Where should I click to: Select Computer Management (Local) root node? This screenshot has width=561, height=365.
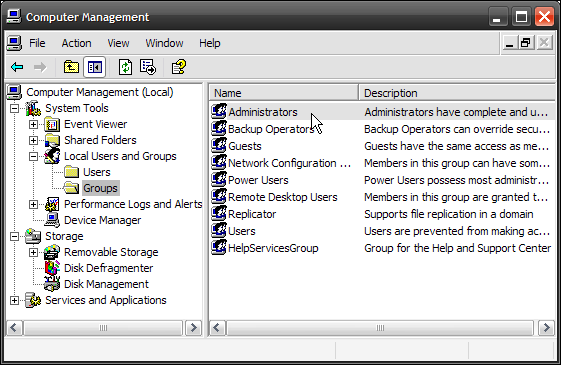[x=100, y=92]
